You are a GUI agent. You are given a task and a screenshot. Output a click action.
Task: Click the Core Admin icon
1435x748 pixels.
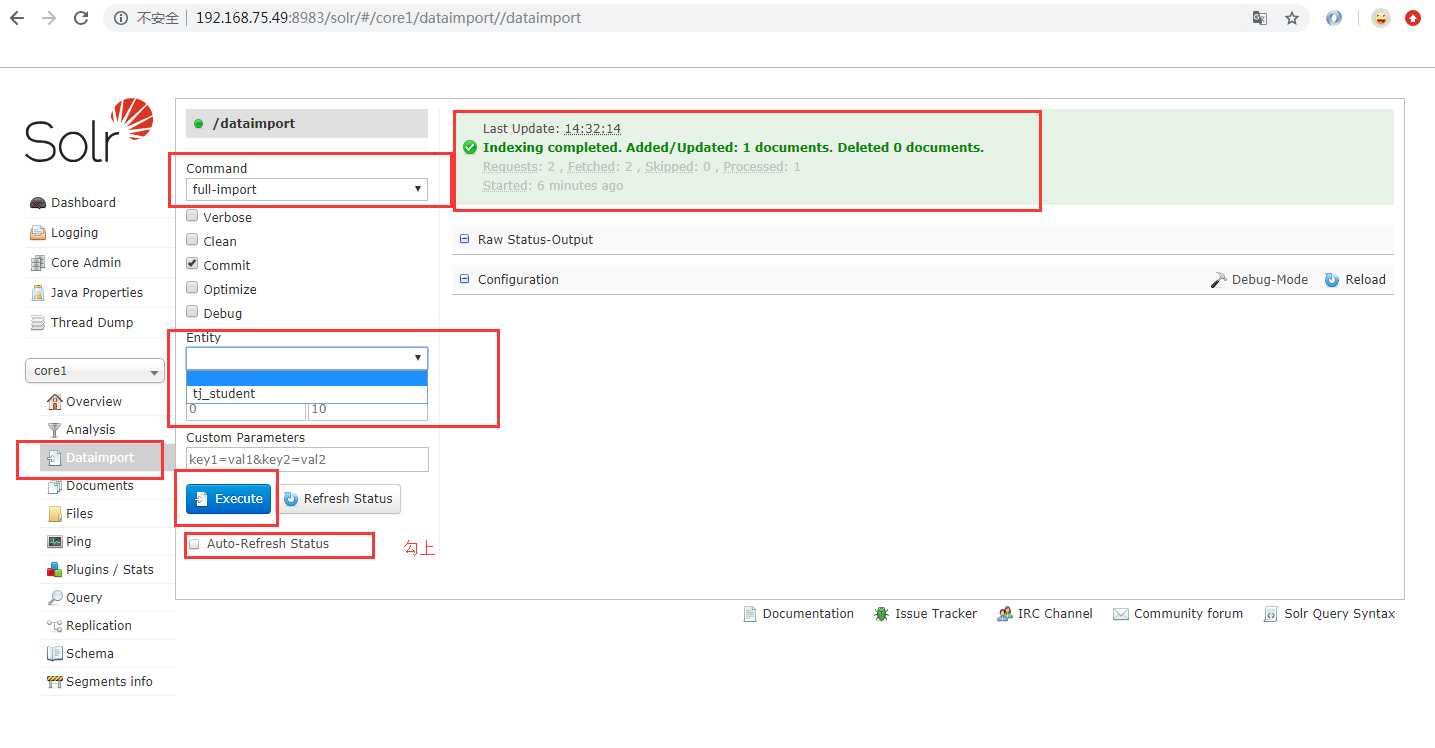click(38, 263)
